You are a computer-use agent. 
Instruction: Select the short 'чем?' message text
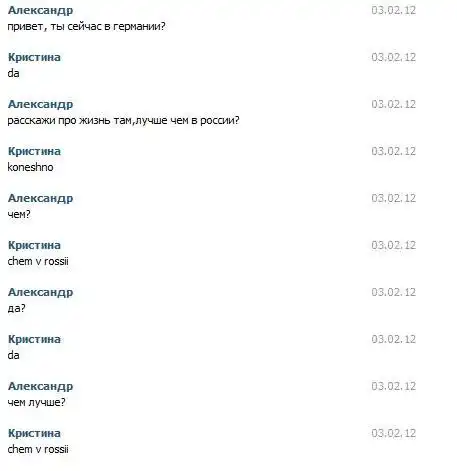pos(19,214)
